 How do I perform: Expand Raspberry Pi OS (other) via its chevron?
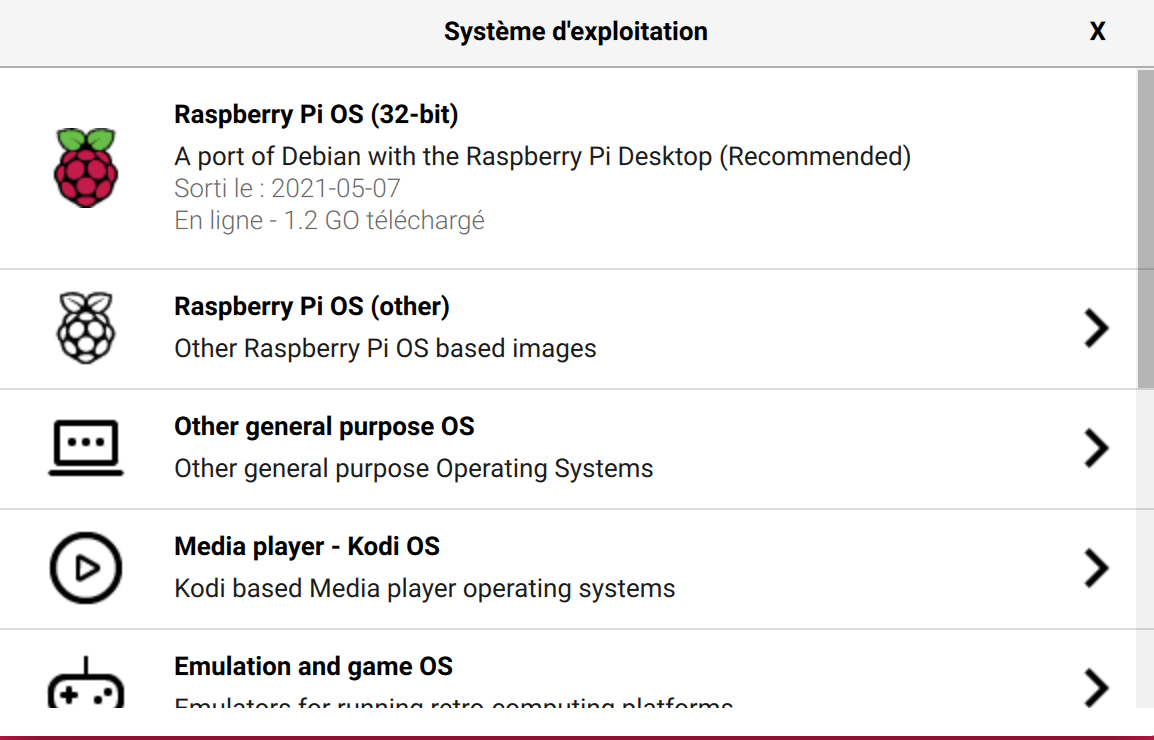(1097, 328)
